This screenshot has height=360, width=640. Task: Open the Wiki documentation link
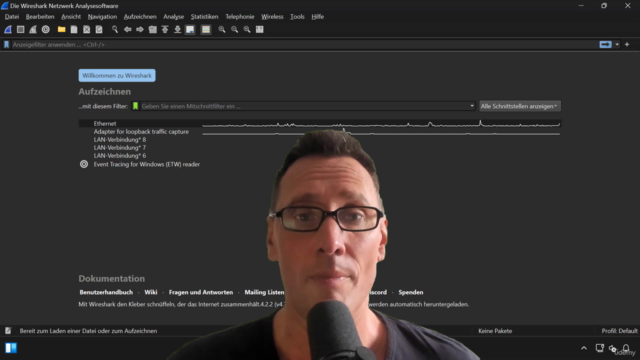click(151, 292)
